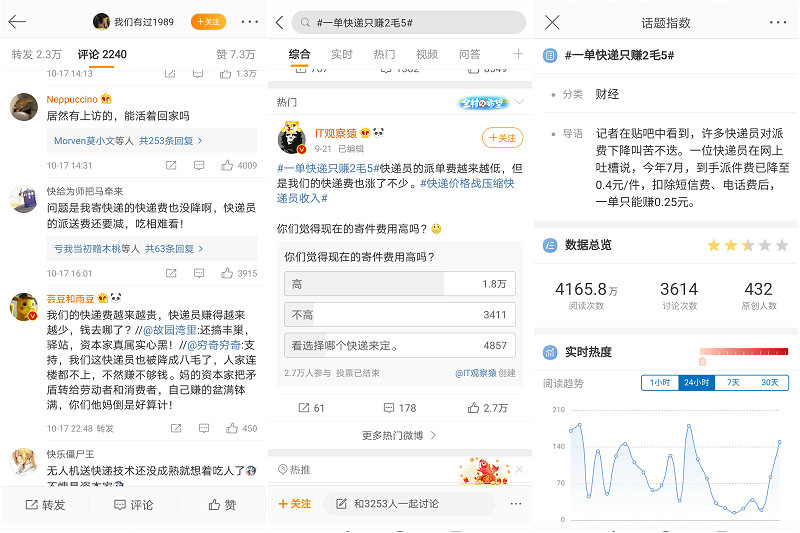Viewport: 800px width, 533px height.
Task: Expand 更多热门微博 section
Action: tap(399, 436)
